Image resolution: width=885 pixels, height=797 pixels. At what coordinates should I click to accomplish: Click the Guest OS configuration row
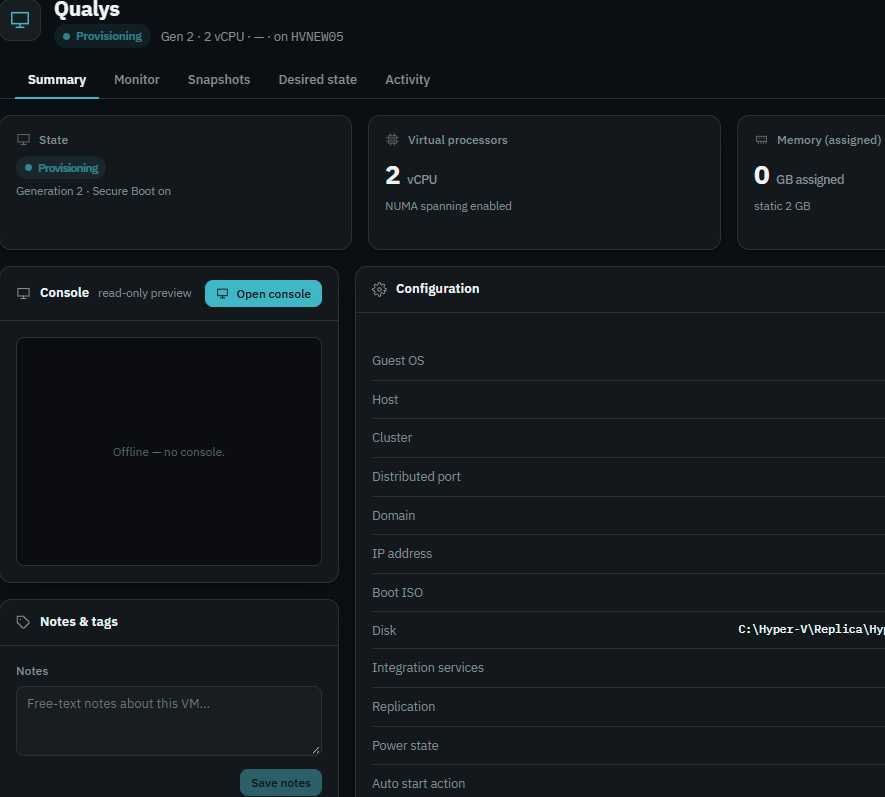coord(628,361)
